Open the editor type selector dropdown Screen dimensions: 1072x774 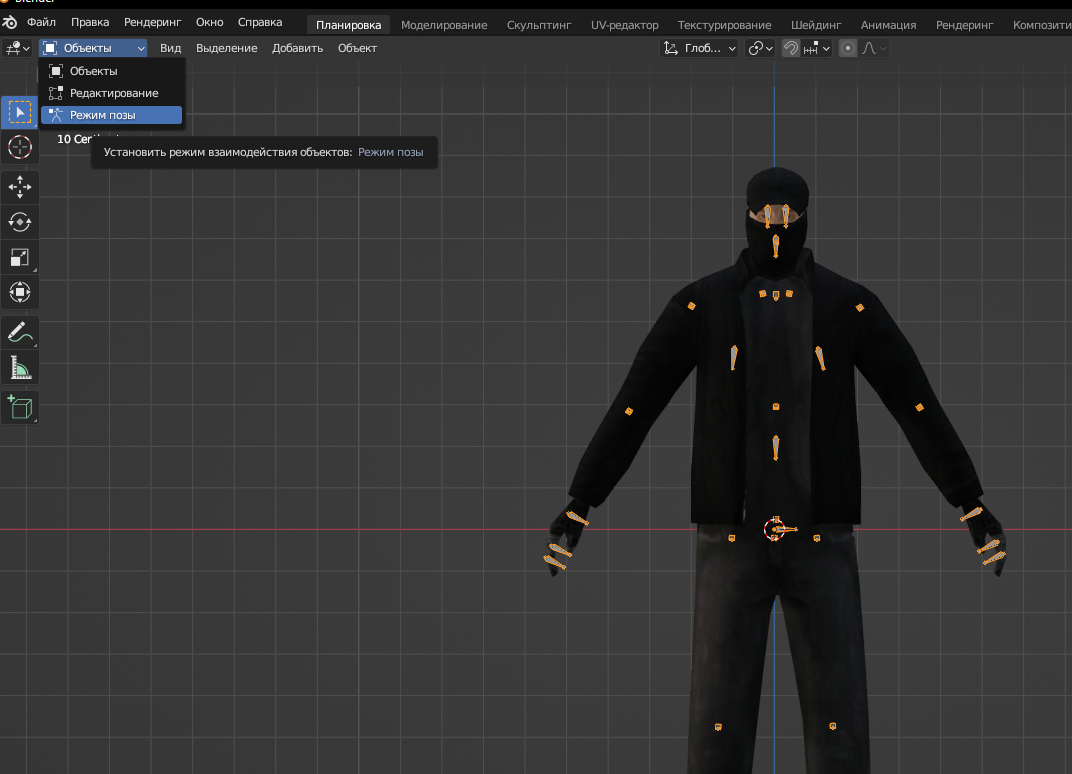pos(18,48)
